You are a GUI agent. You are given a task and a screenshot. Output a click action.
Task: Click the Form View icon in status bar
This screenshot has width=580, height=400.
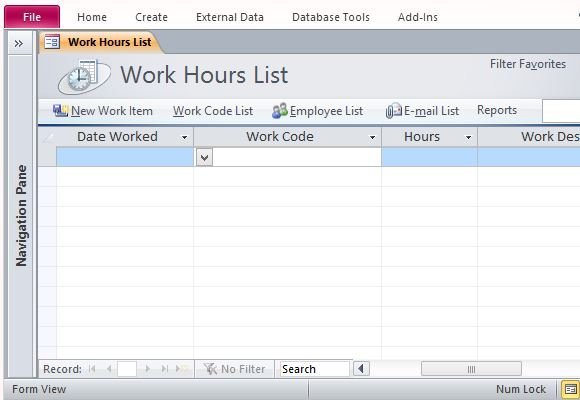pyautogui.click(x=570, y=389)
